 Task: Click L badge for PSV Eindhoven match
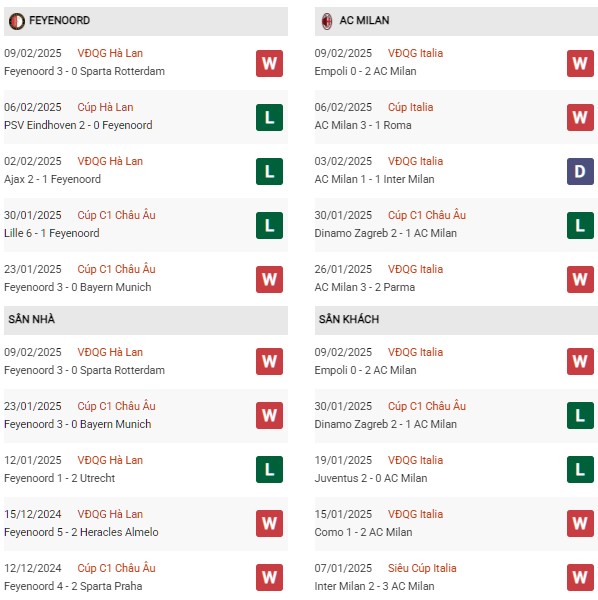click(x=269, y=117)
